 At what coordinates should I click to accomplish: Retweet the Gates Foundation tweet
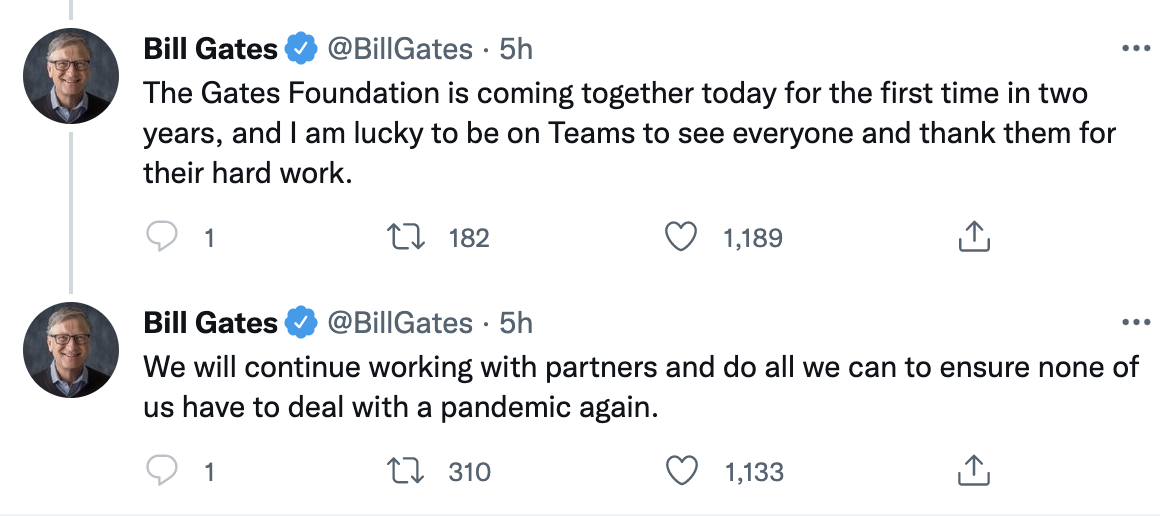(406, 237)
